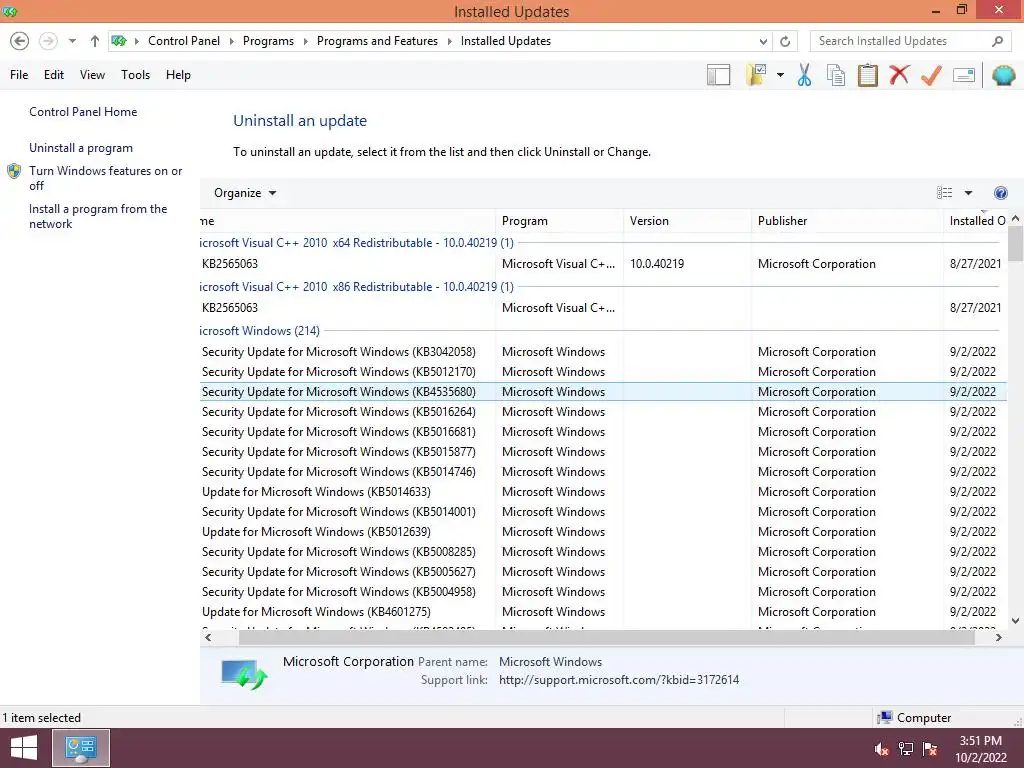The height and width of the screenshot is (768, 1024).
Task: Refresh the Installed Updates list
Action: (x=785, y=41)
